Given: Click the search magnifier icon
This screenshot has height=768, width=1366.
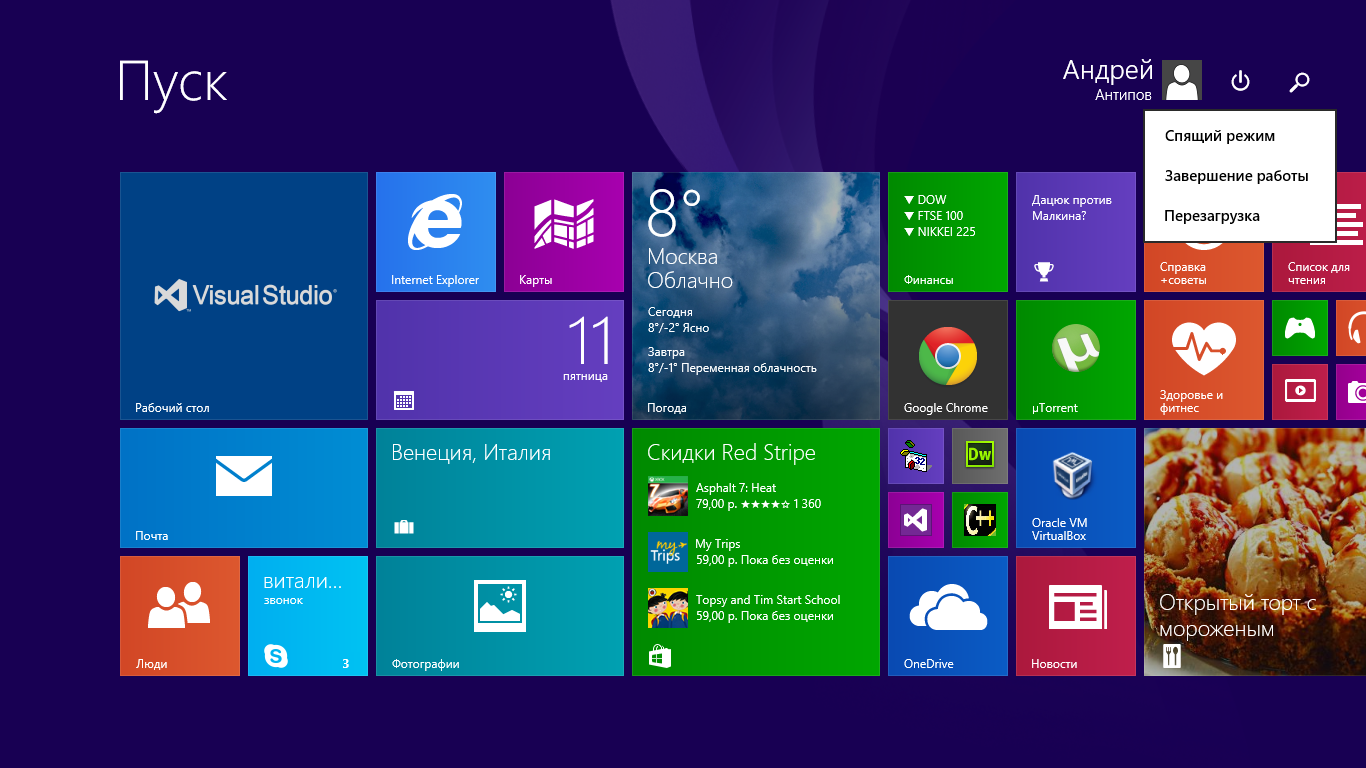Looking at the screenshot, I should click(x=1300, y=81).
